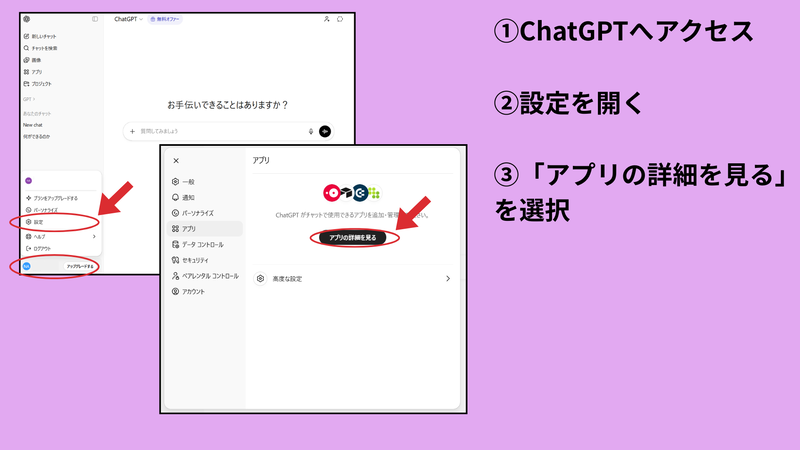The width and height of the screenshot is (800, 450).
Task: Select the 一般 settings tab
Action: (205, 182)
